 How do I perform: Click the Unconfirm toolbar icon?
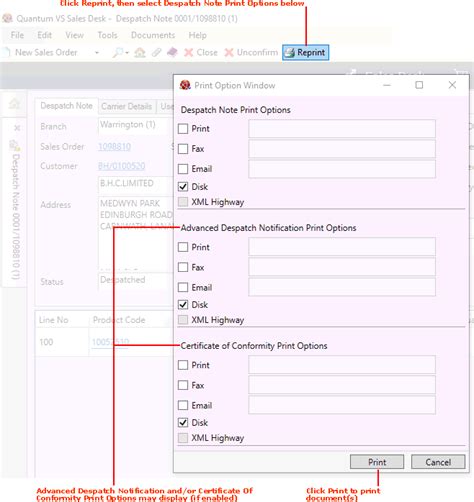point(229,52)
